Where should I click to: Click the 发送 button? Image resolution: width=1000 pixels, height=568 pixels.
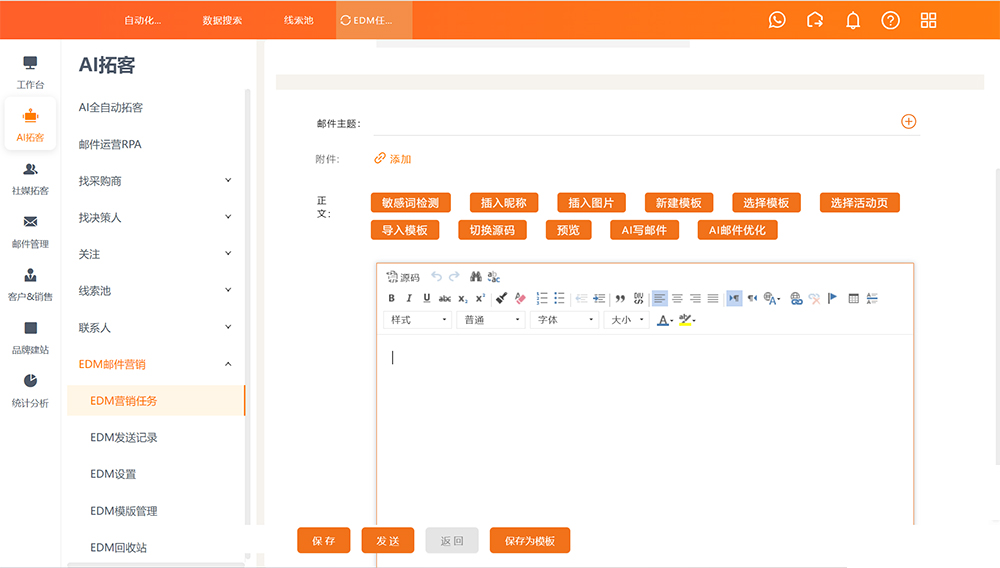[x=388, y=541]
